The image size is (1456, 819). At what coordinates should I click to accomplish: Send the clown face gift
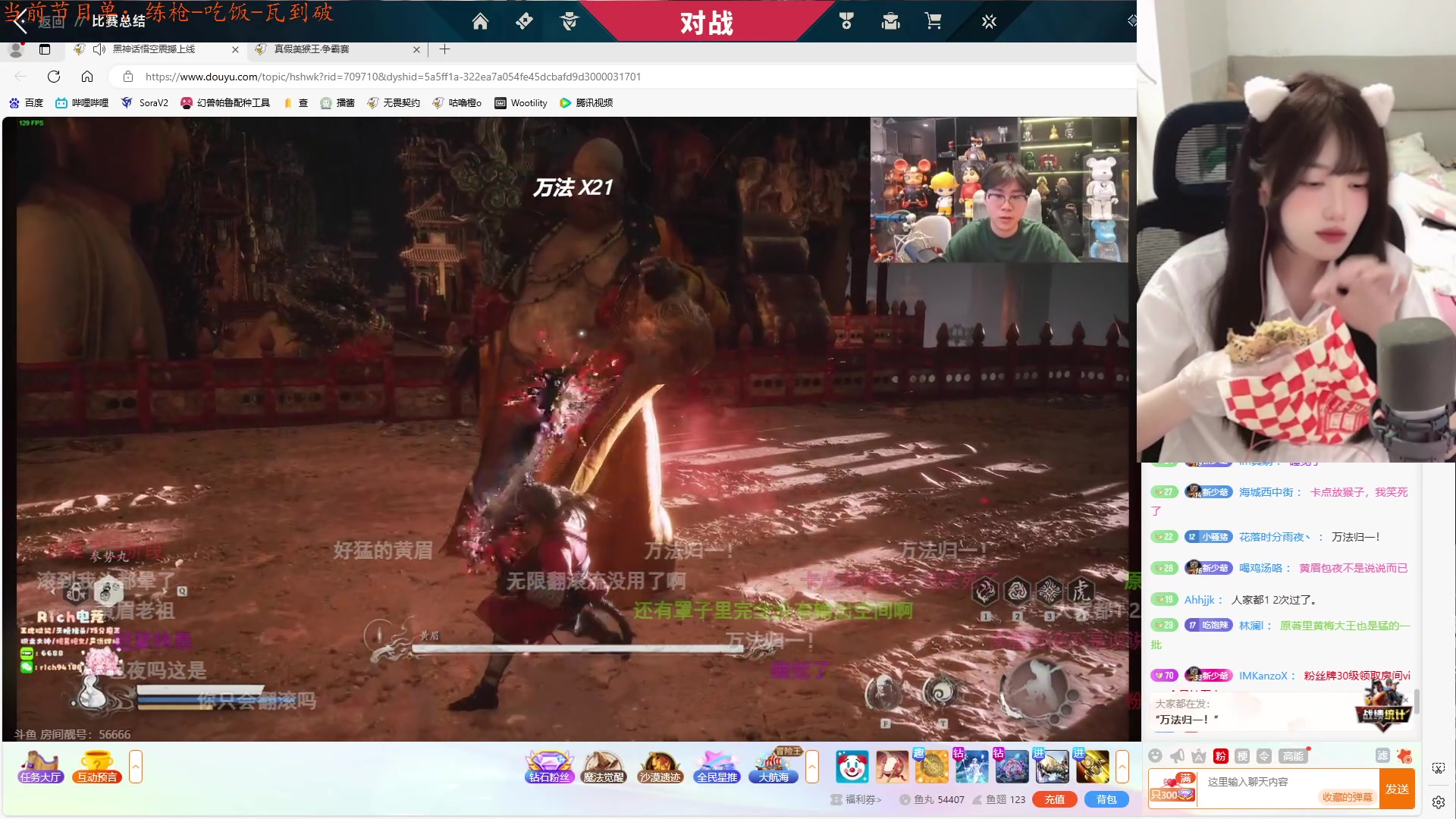point(852,767)
